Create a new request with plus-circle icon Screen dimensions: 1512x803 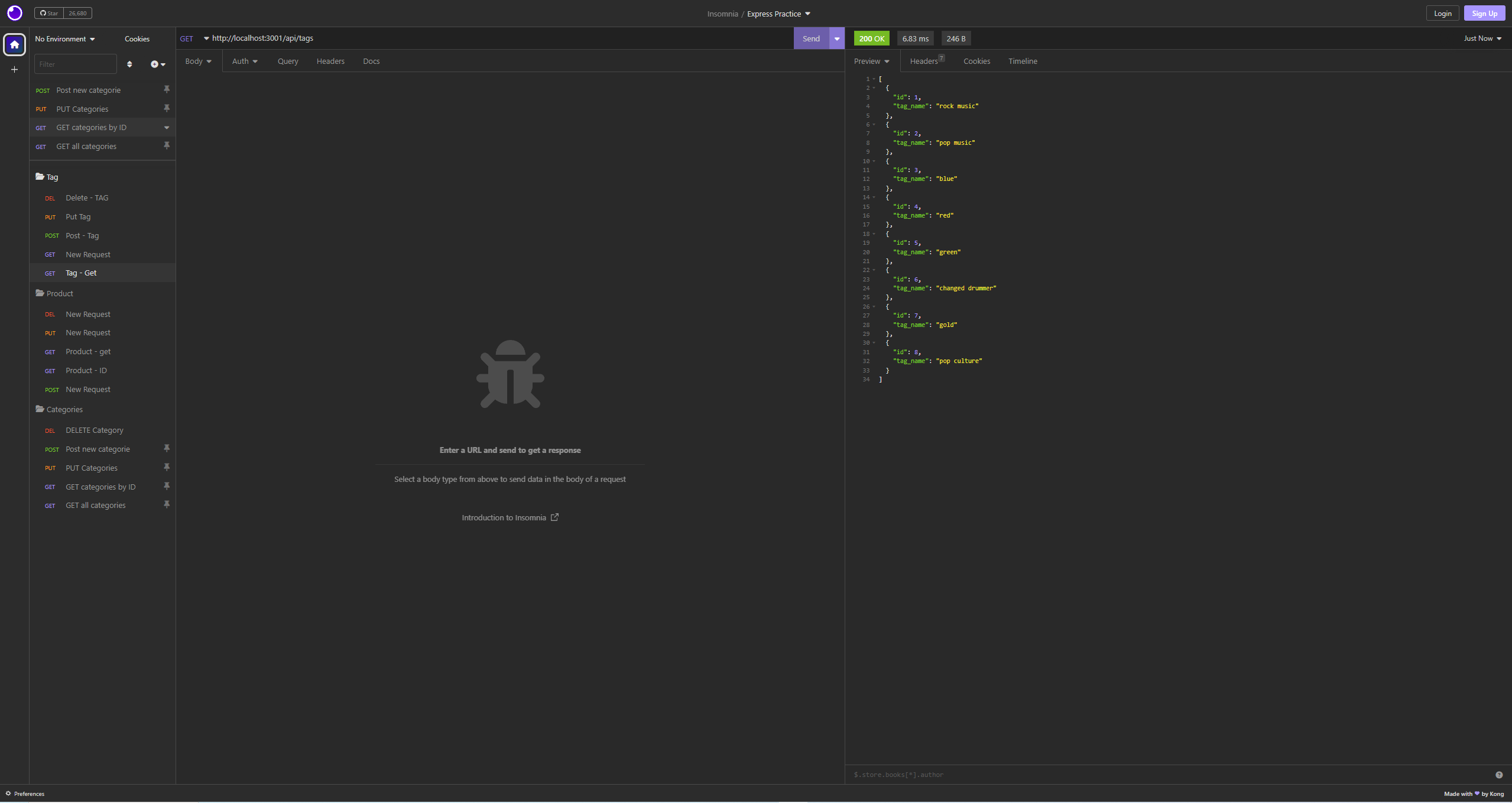point(155,64)
